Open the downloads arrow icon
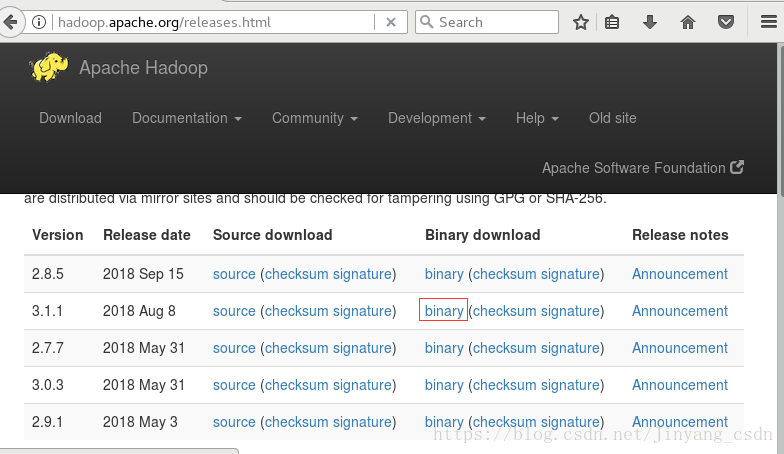 tap(650, 22)
